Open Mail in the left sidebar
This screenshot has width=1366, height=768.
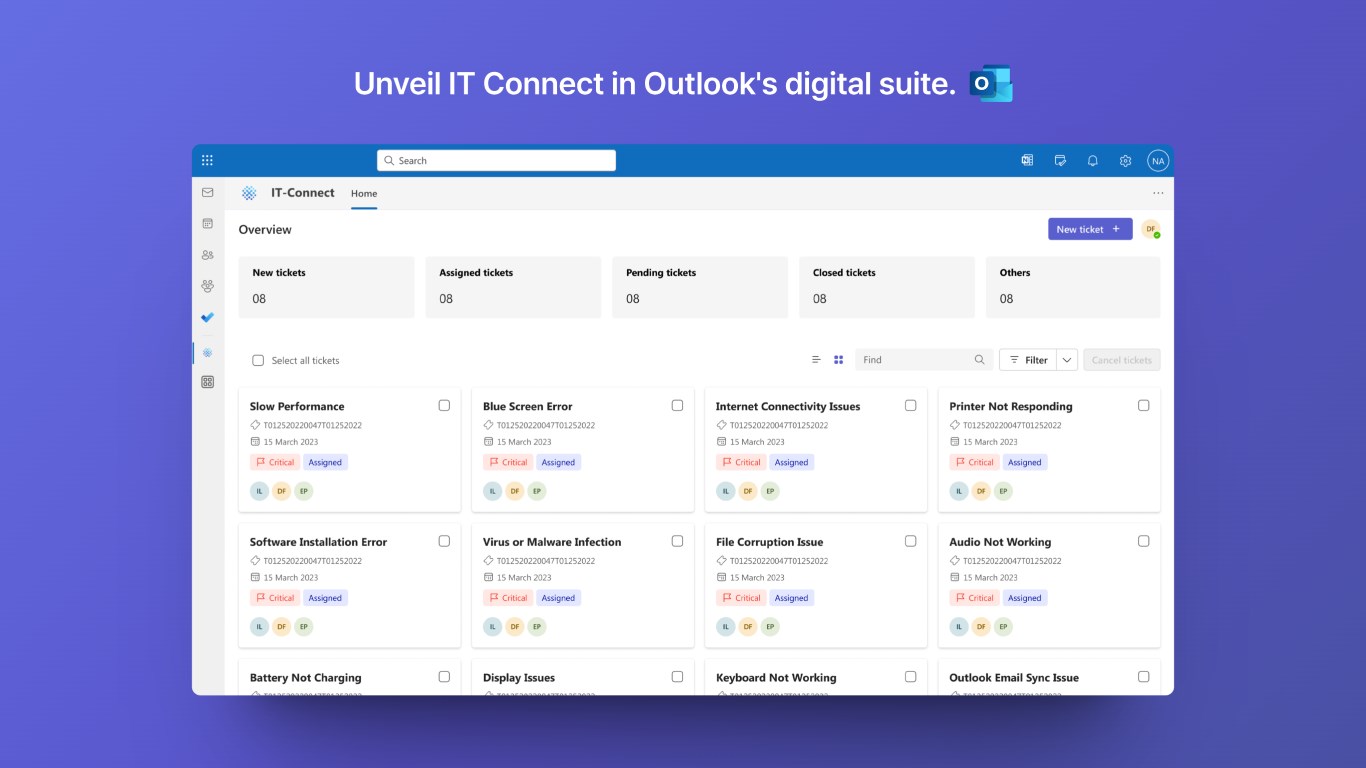coord(207,192)
